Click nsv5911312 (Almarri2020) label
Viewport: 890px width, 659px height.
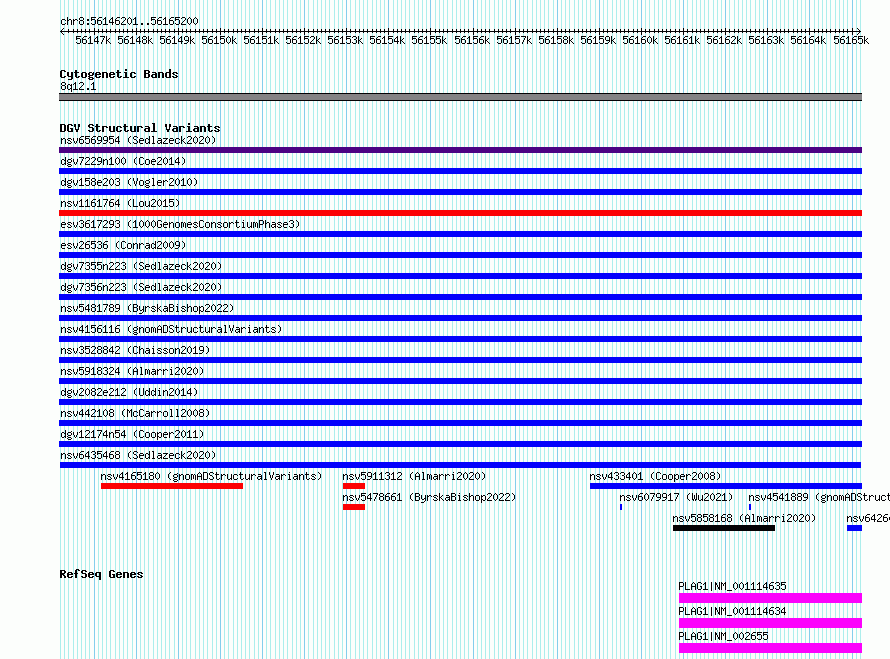(x=414, y=476)
